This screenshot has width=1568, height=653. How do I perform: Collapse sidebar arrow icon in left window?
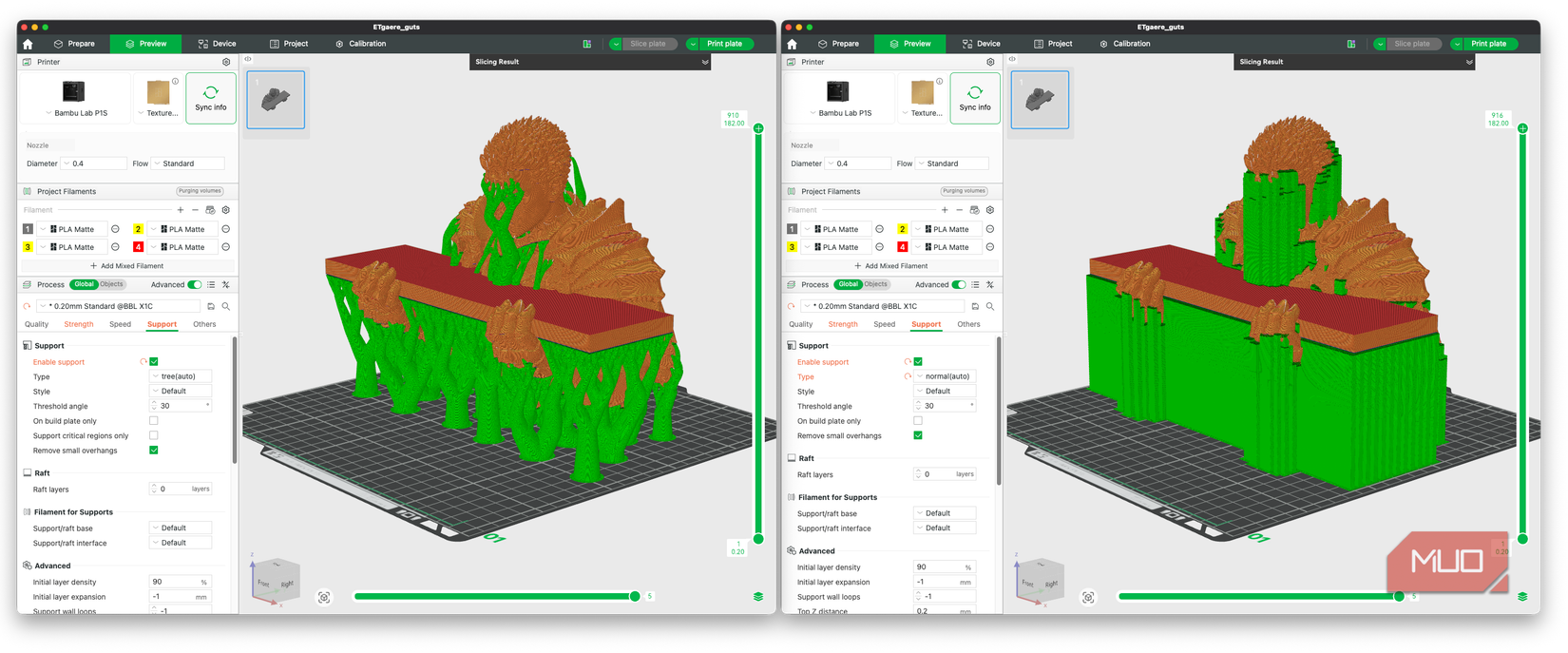pos(248,59)
